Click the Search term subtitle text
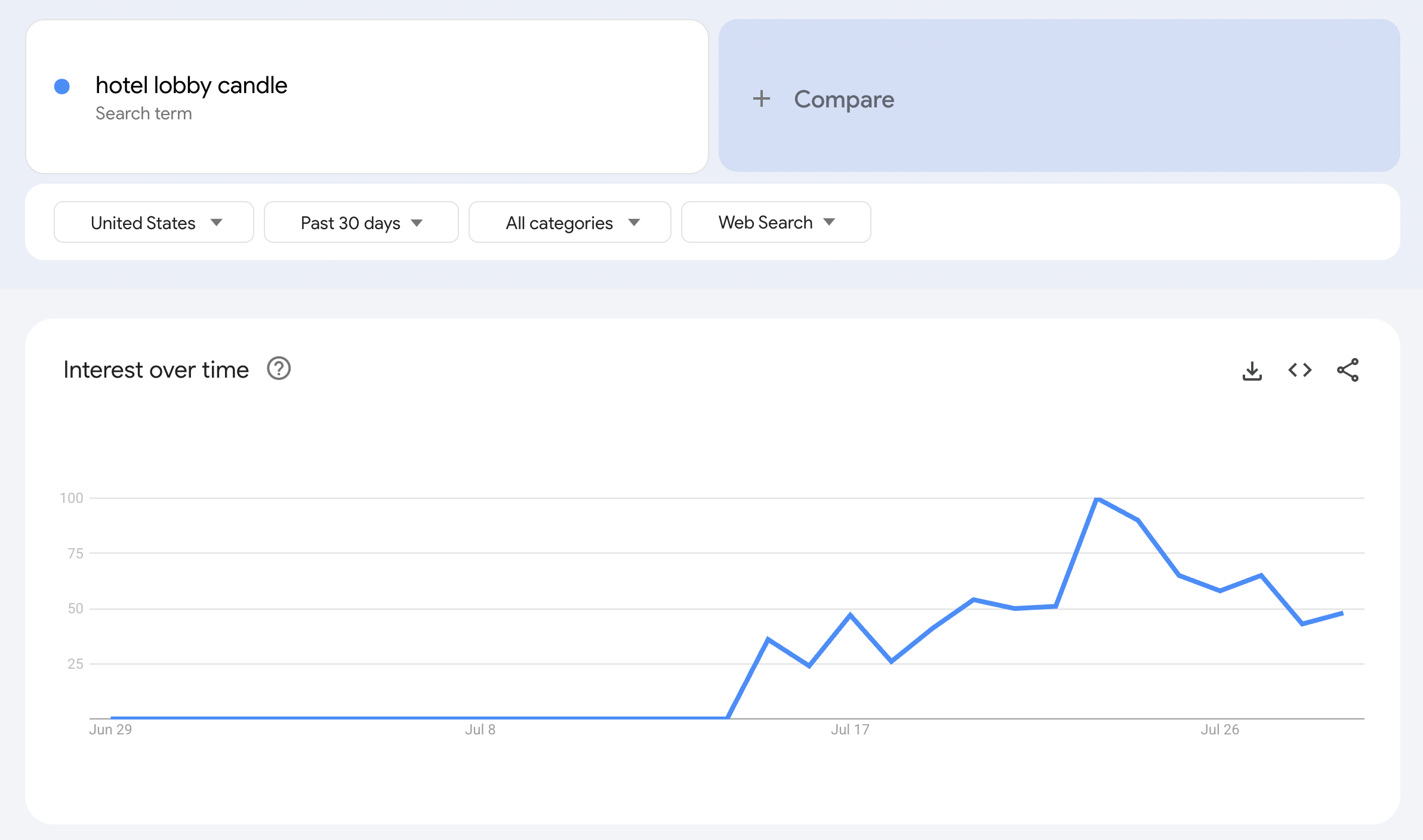Screen dimensions: 1423x840 143,113
